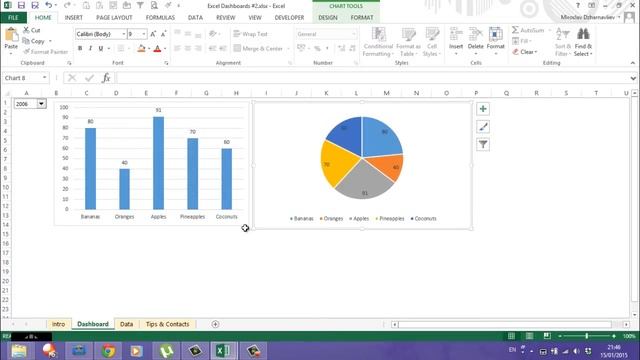Image resolution: width=640 pixels, height=360 pixels.
Task: Click the Save icon in the quick access toolbar
Action: pos(21,6)
